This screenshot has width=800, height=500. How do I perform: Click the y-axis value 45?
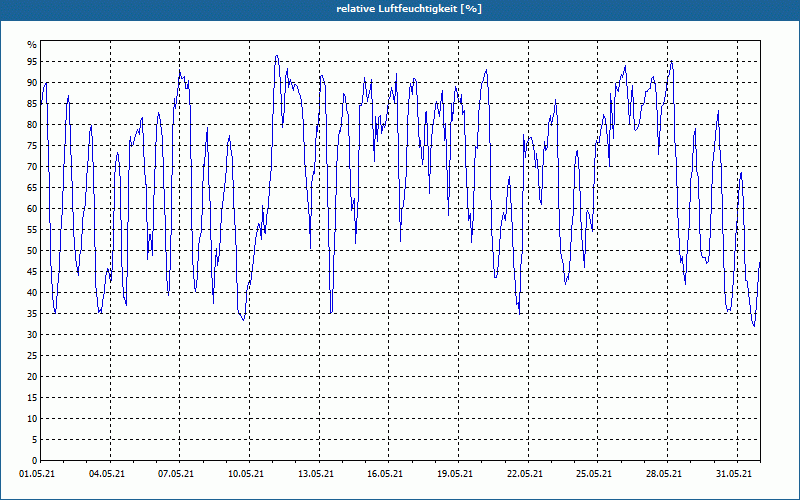click(x=32, y=271)
